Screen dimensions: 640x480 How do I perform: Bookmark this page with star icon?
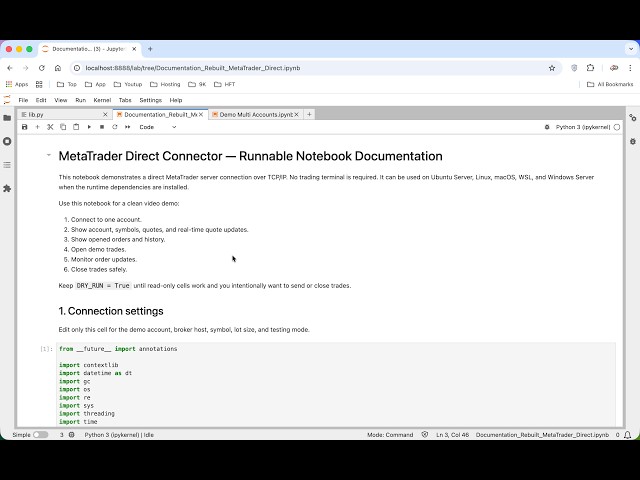pos(552,68)
